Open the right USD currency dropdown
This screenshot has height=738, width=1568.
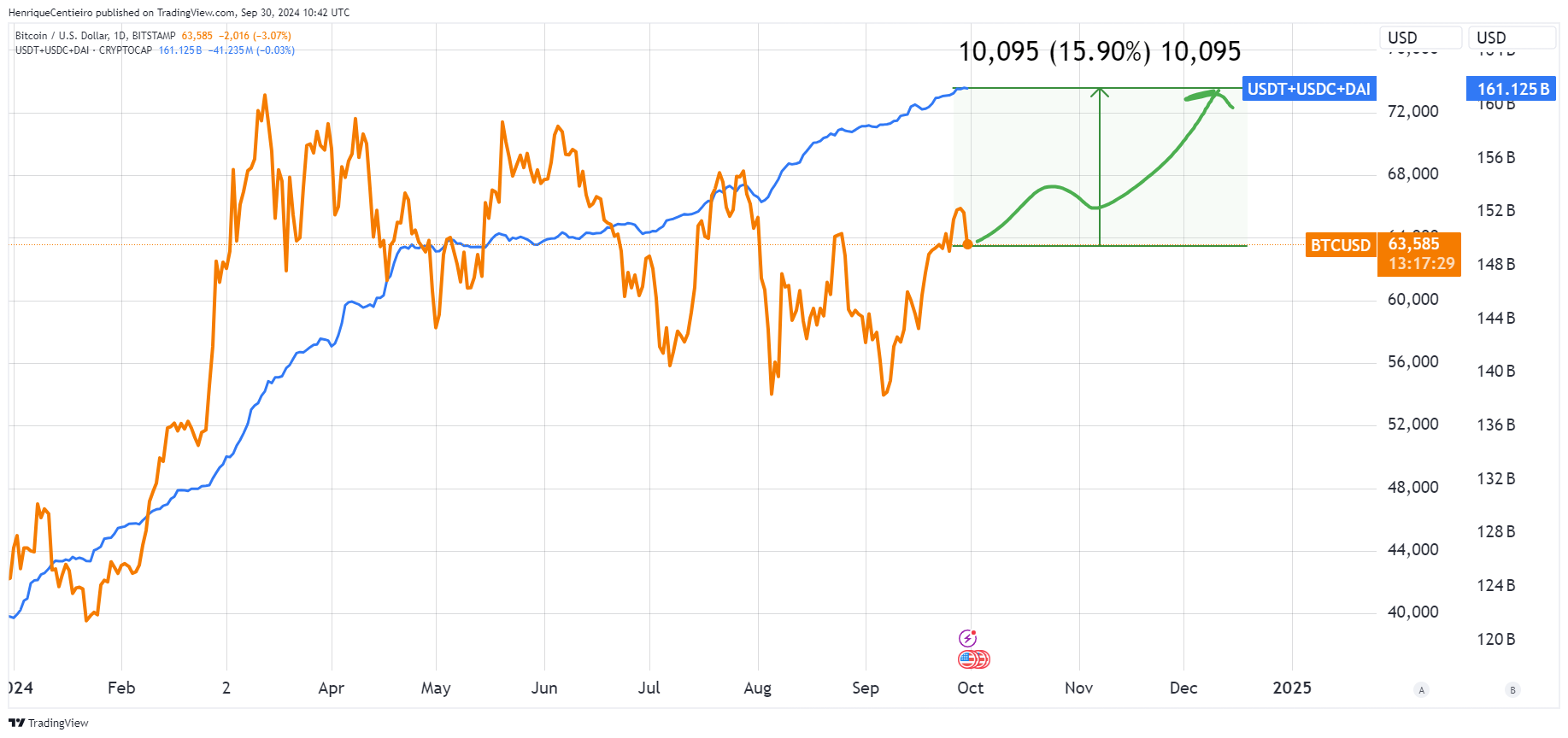pyautogui.click(x=1512, y=37)
